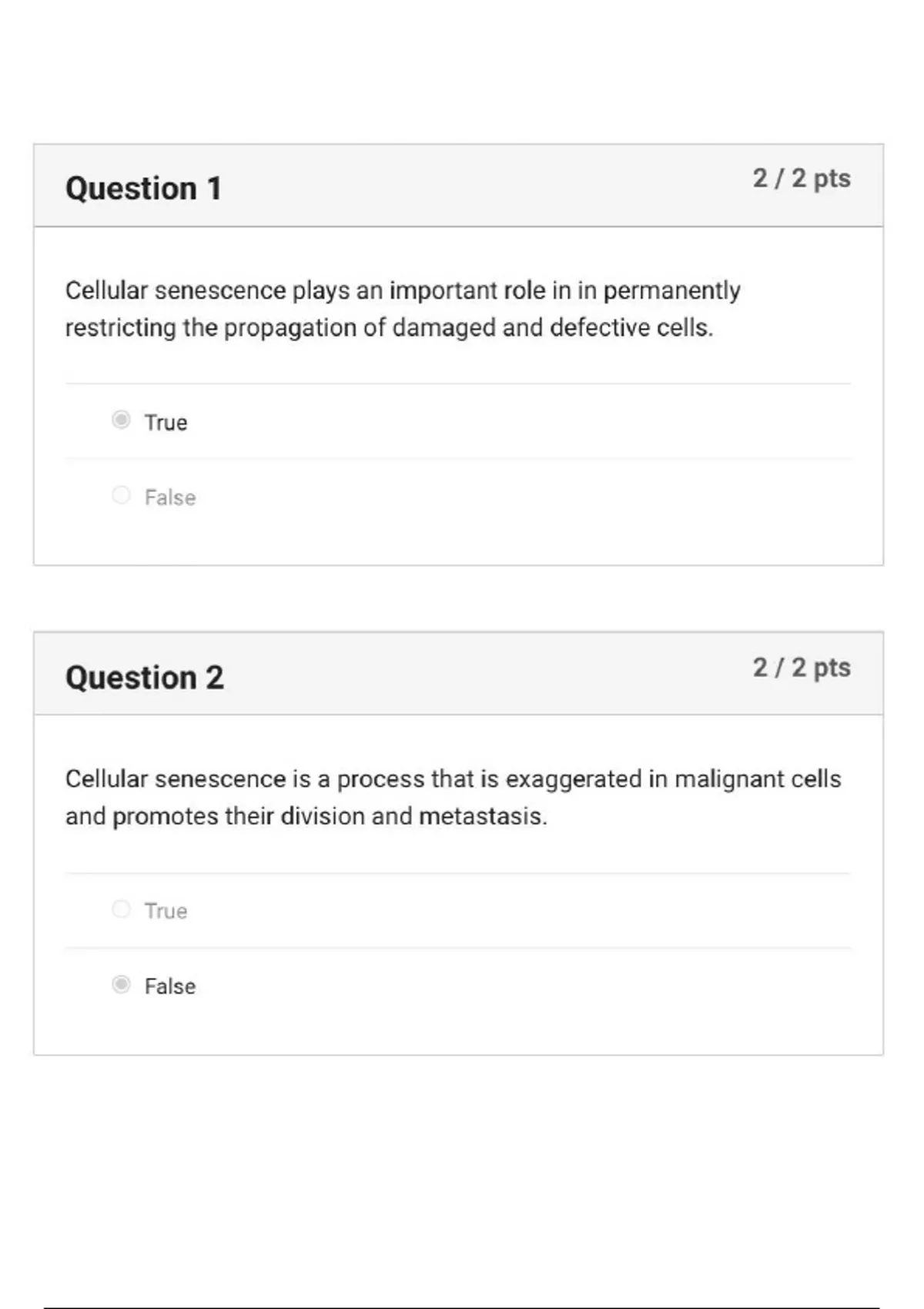Click the 'True' answer label in Question 2
This screenshot has width=924, height=1309.
(x=166, y=911)
